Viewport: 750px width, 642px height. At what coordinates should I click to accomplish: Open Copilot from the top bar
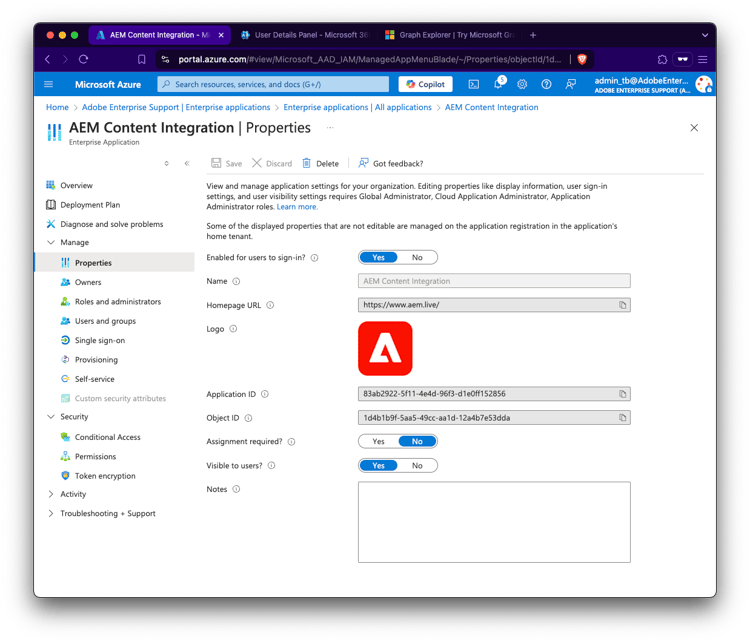click(425, 84)
